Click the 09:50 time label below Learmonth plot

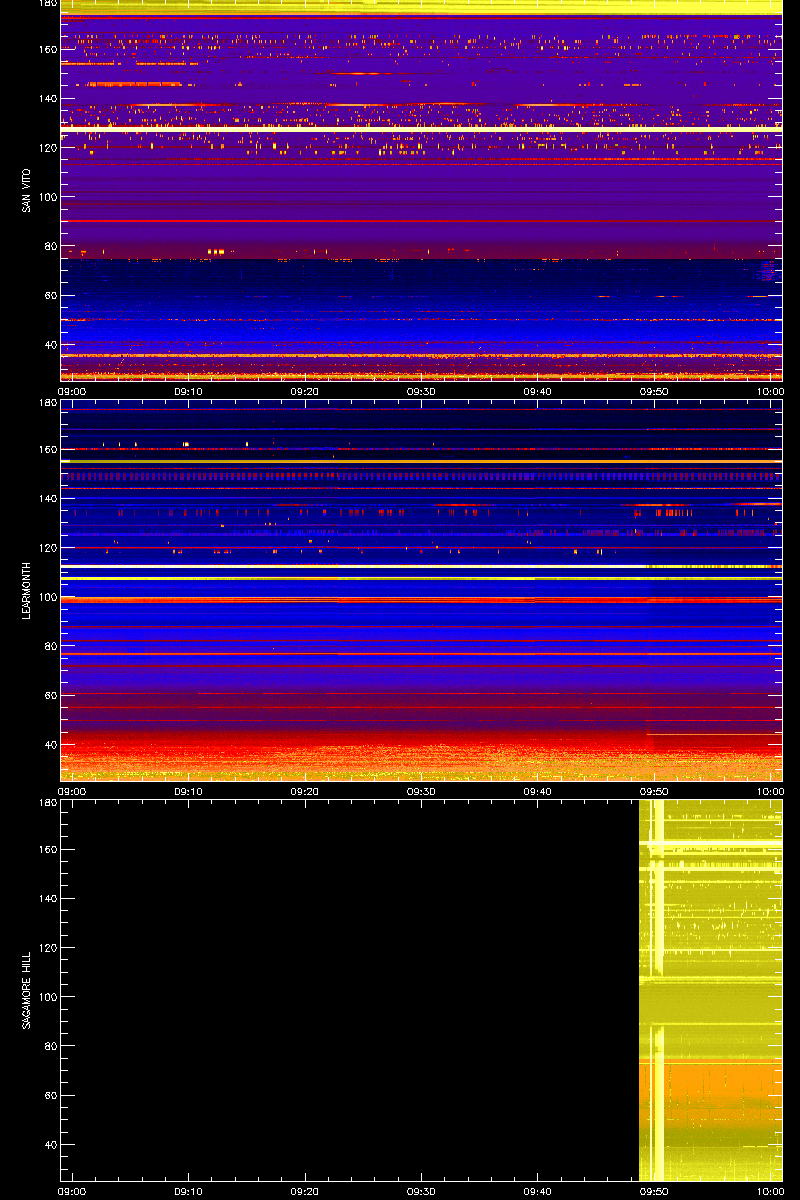(655, 792)
